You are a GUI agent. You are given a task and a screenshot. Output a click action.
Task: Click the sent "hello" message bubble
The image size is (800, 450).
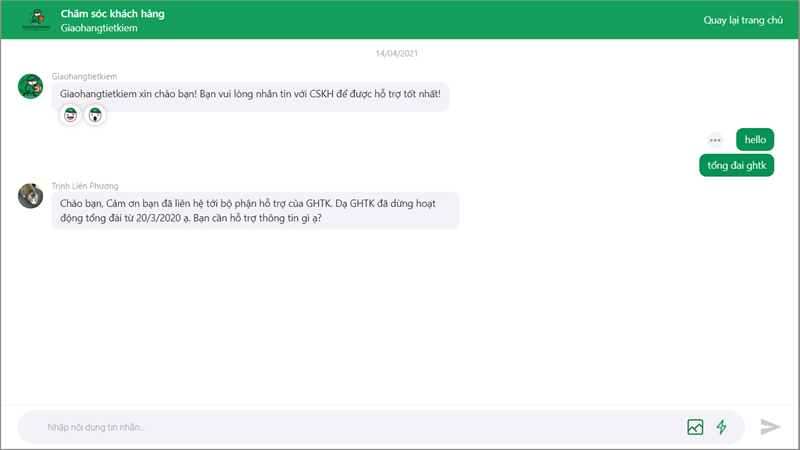click(x=755, y=140)
